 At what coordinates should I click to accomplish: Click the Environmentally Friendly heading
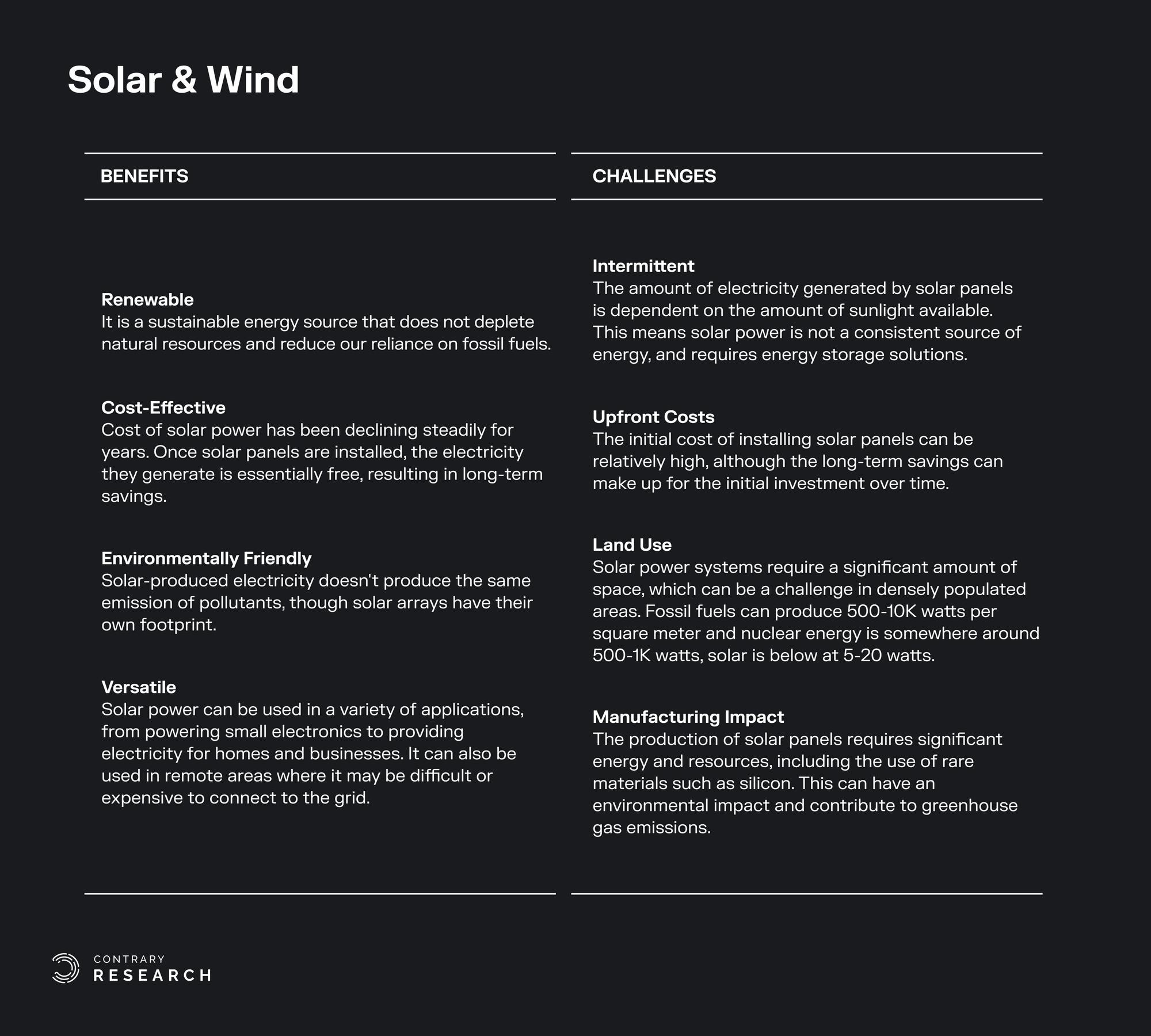tap(206, 558)
